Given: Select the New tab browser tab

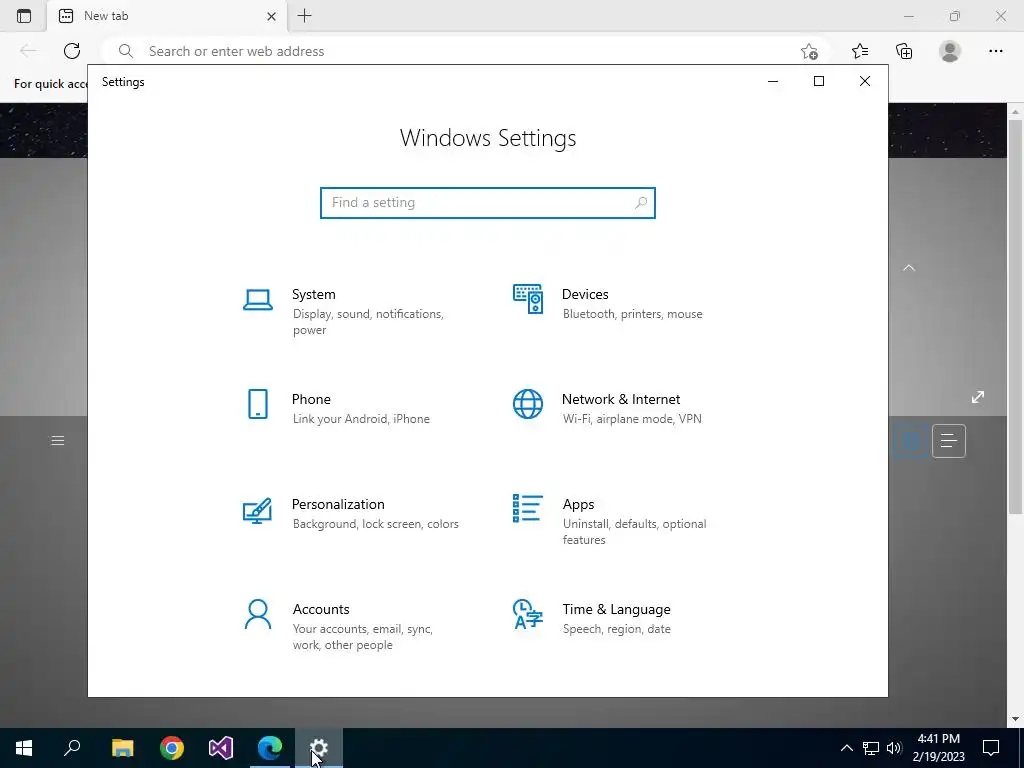Looking at the screenshot, I should click(x=167, y=16).
